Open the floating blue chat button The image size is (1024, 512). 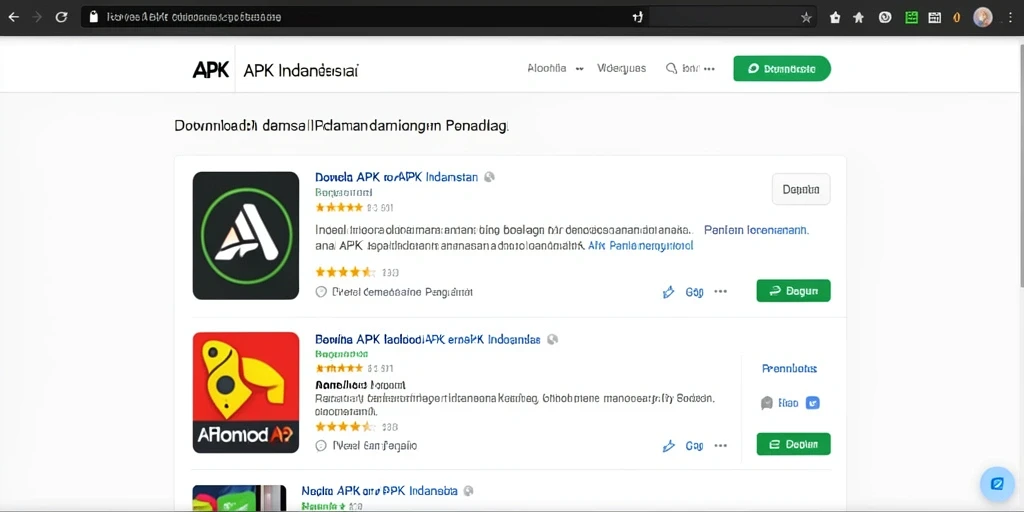click(997, 484)
